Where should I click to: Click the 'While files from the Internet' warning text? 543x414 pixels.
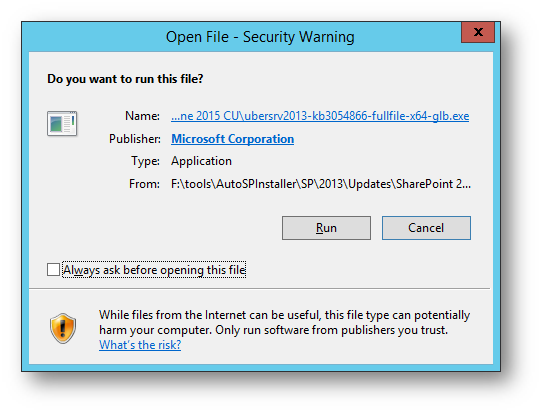pyautogui.click(x=284, y=315)
